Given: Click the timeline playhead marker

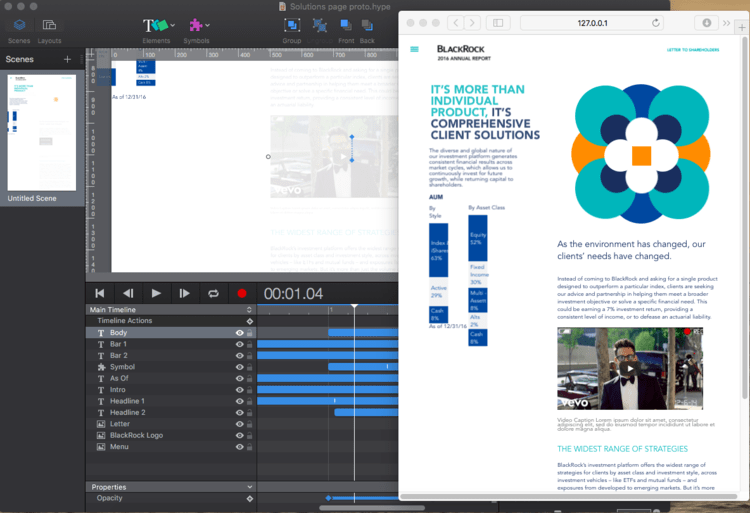Looking at the screenshot, I should (x=354, y=306).
